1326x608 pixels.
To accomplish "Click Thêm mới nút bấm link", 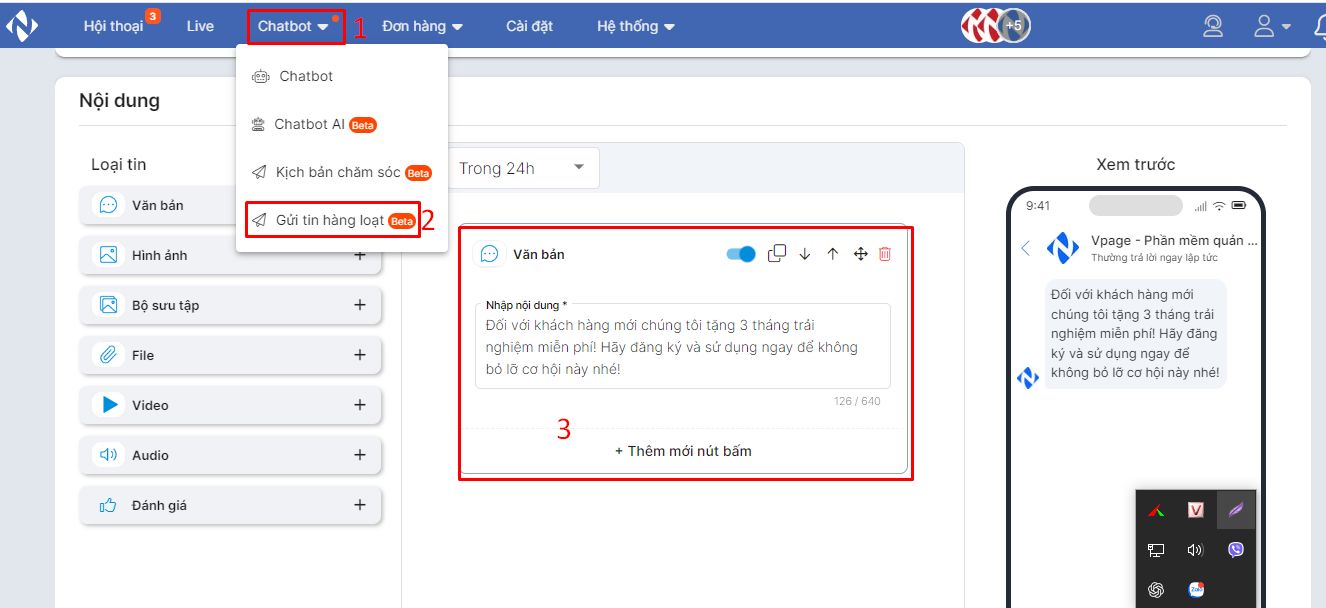I will pyautogui.click(x=684, y=450).
